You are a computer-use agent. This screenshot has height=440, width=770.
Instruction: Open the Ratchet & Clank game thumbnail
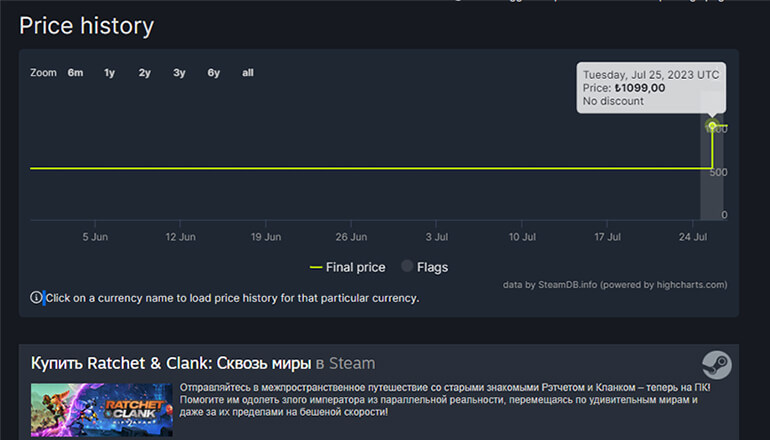[x=102, y=410]
